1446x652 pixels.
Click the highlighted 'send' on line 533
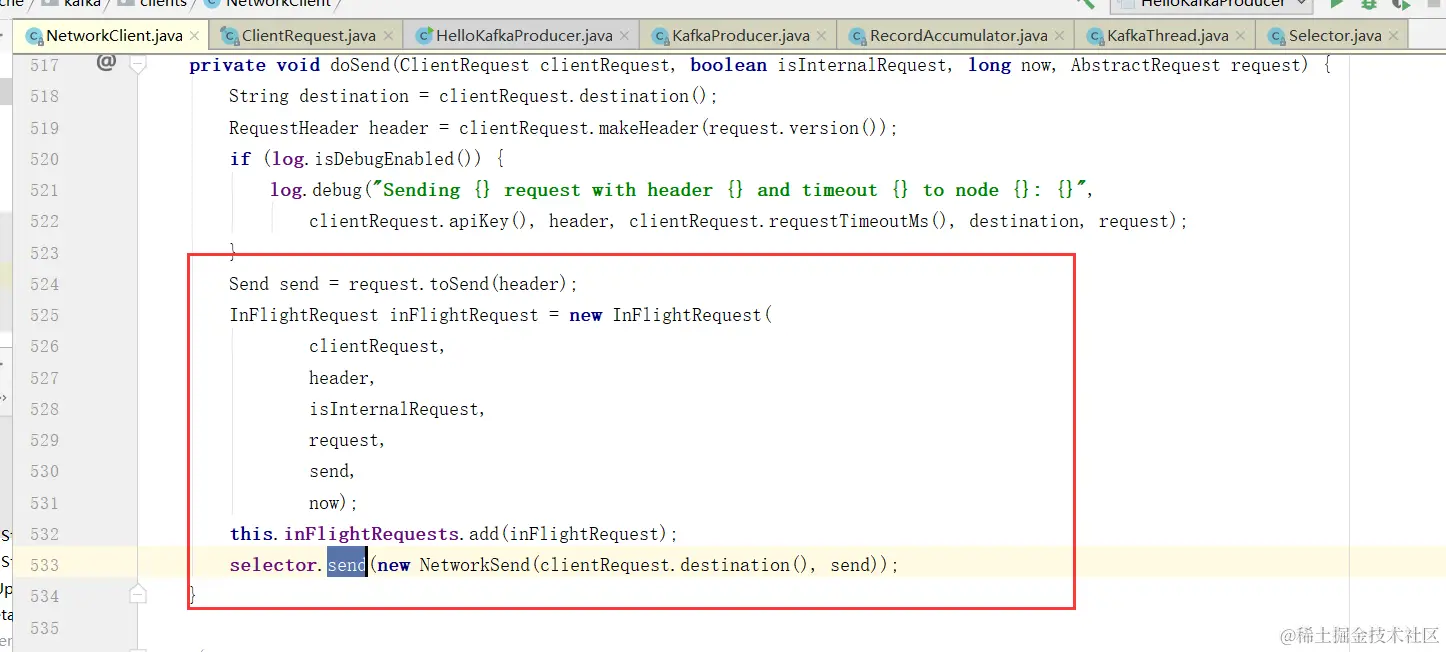pos(347,565)
